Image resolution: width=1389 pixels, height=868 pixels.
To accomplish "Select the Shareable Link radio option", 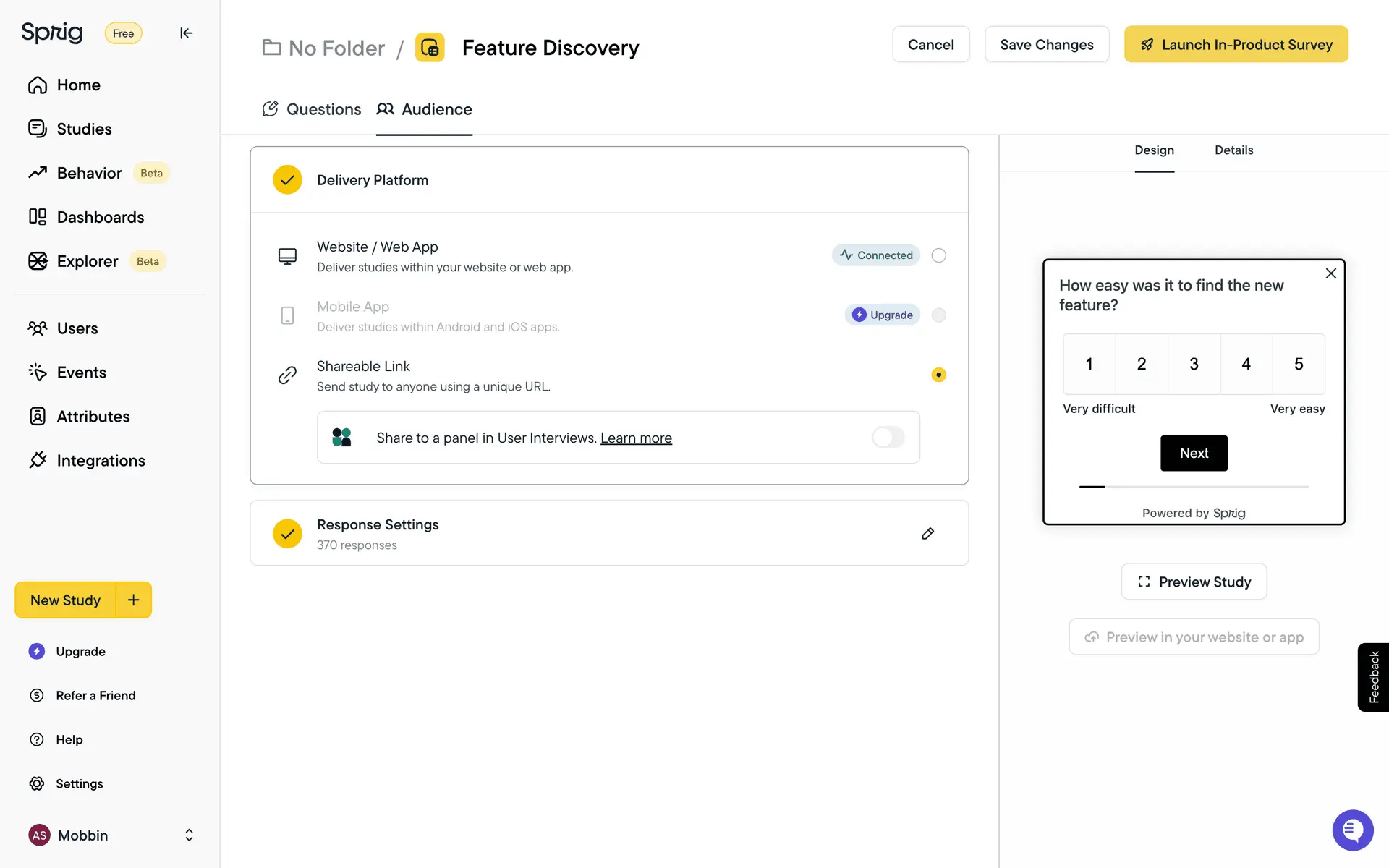I will pos(938,375).
